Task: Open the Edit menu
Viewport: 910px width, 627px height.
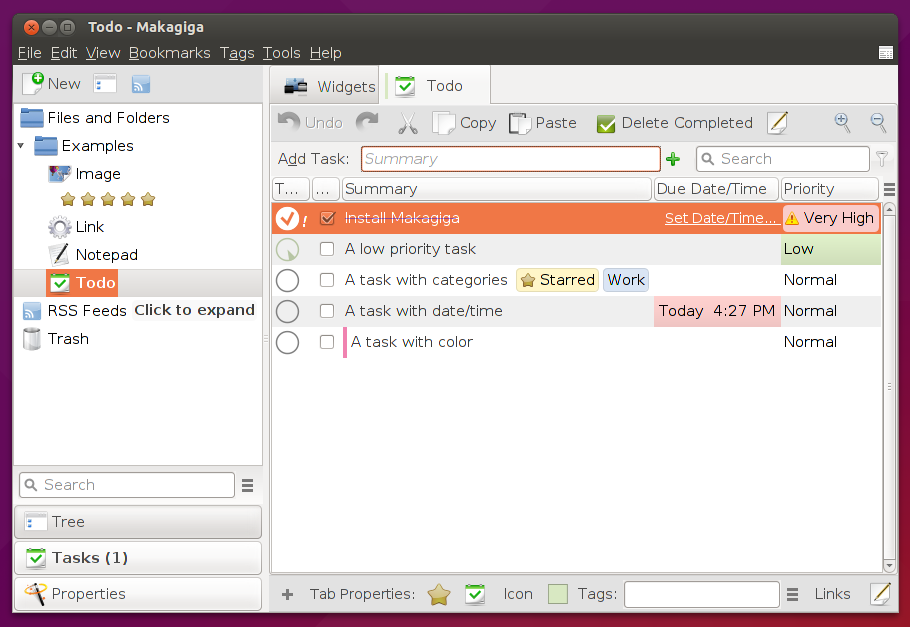Action: click(x=64, y=53)
